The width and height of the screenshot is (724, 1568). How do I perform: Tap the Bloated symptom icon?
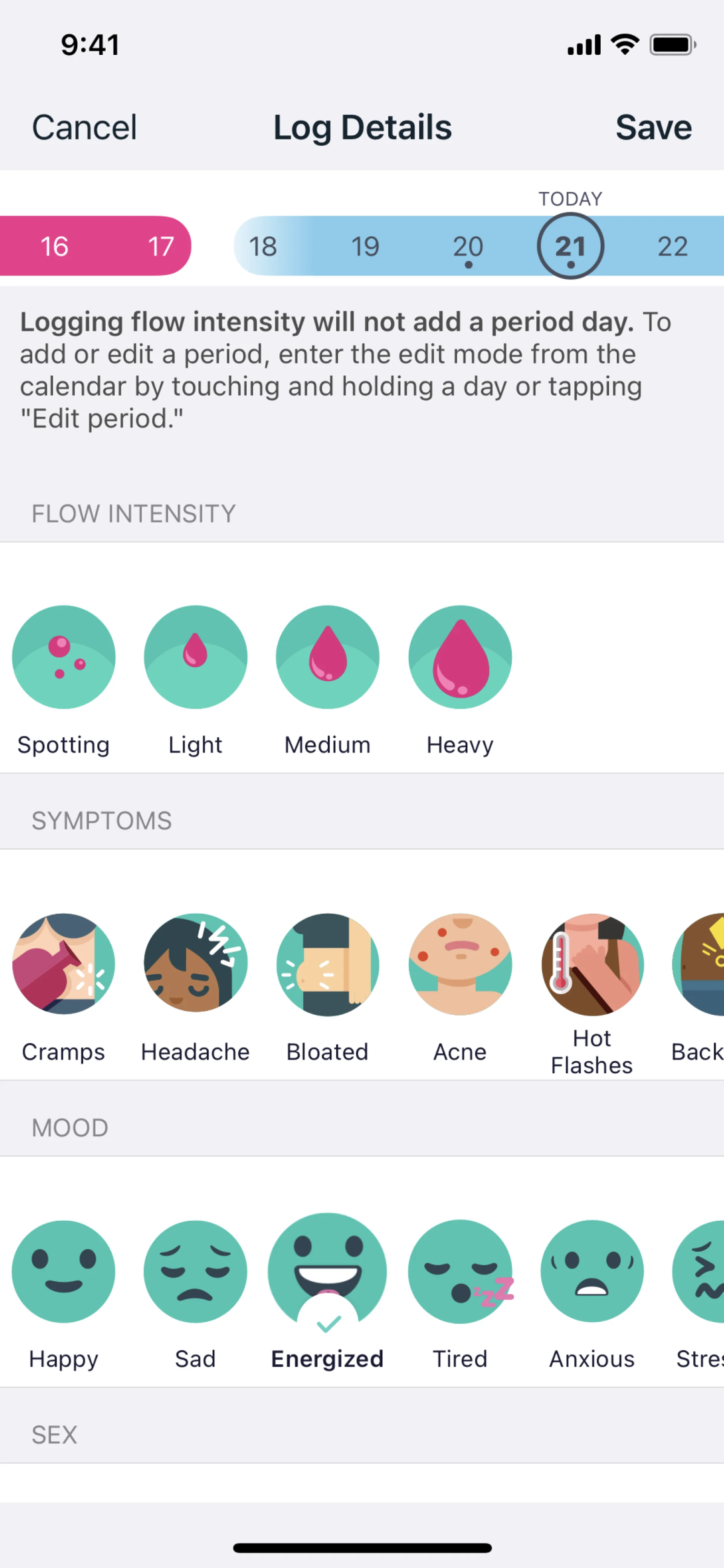(x=327, y=964)
